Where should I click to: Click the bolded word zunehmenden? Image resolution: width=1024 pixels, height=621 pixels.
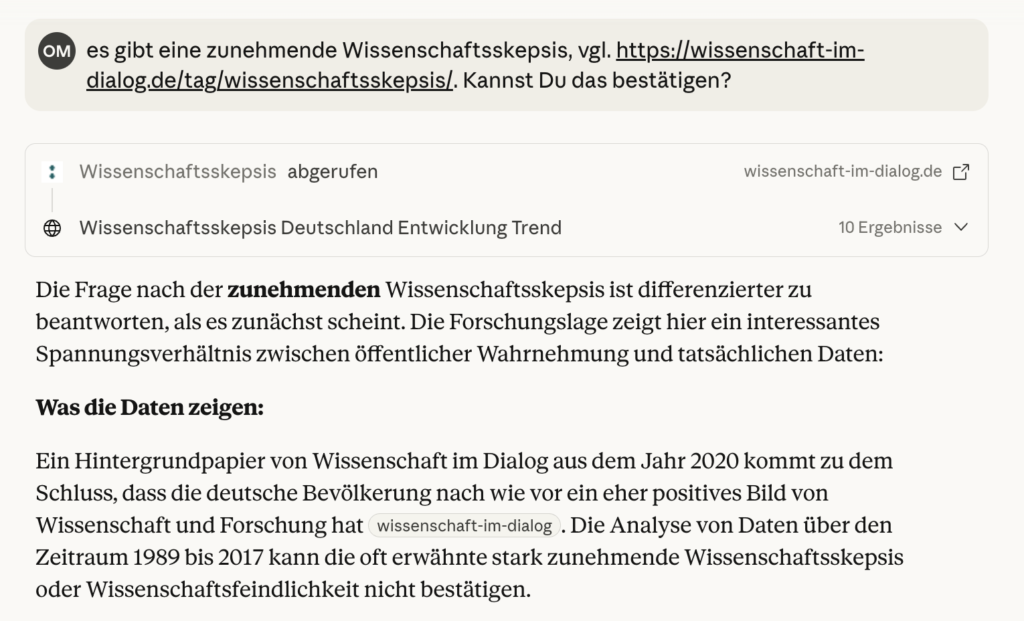[x=303, y=289]
